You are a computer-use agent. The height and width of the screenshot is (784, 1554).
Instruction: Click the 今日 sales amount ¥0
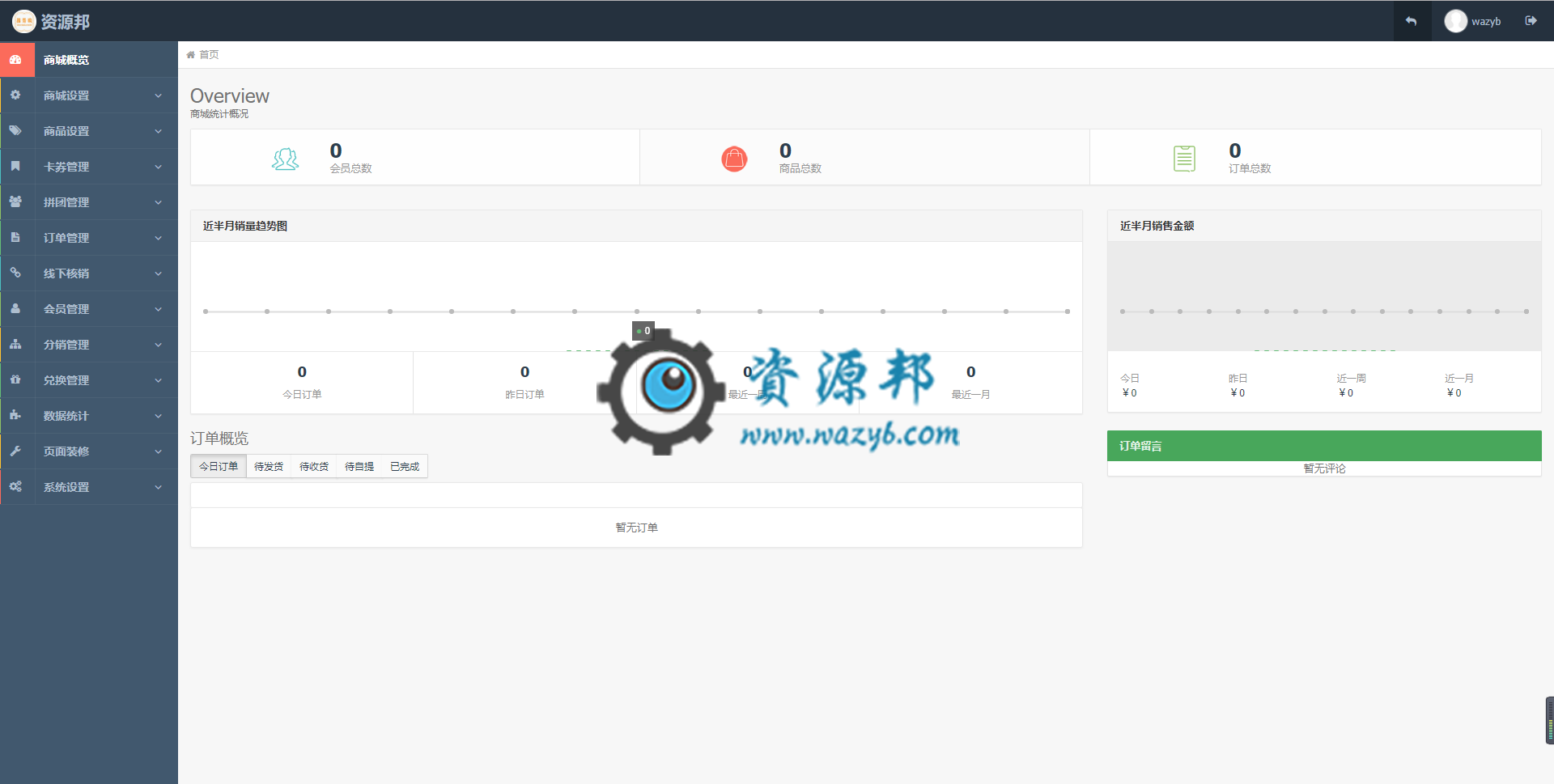coord(1129,393)
